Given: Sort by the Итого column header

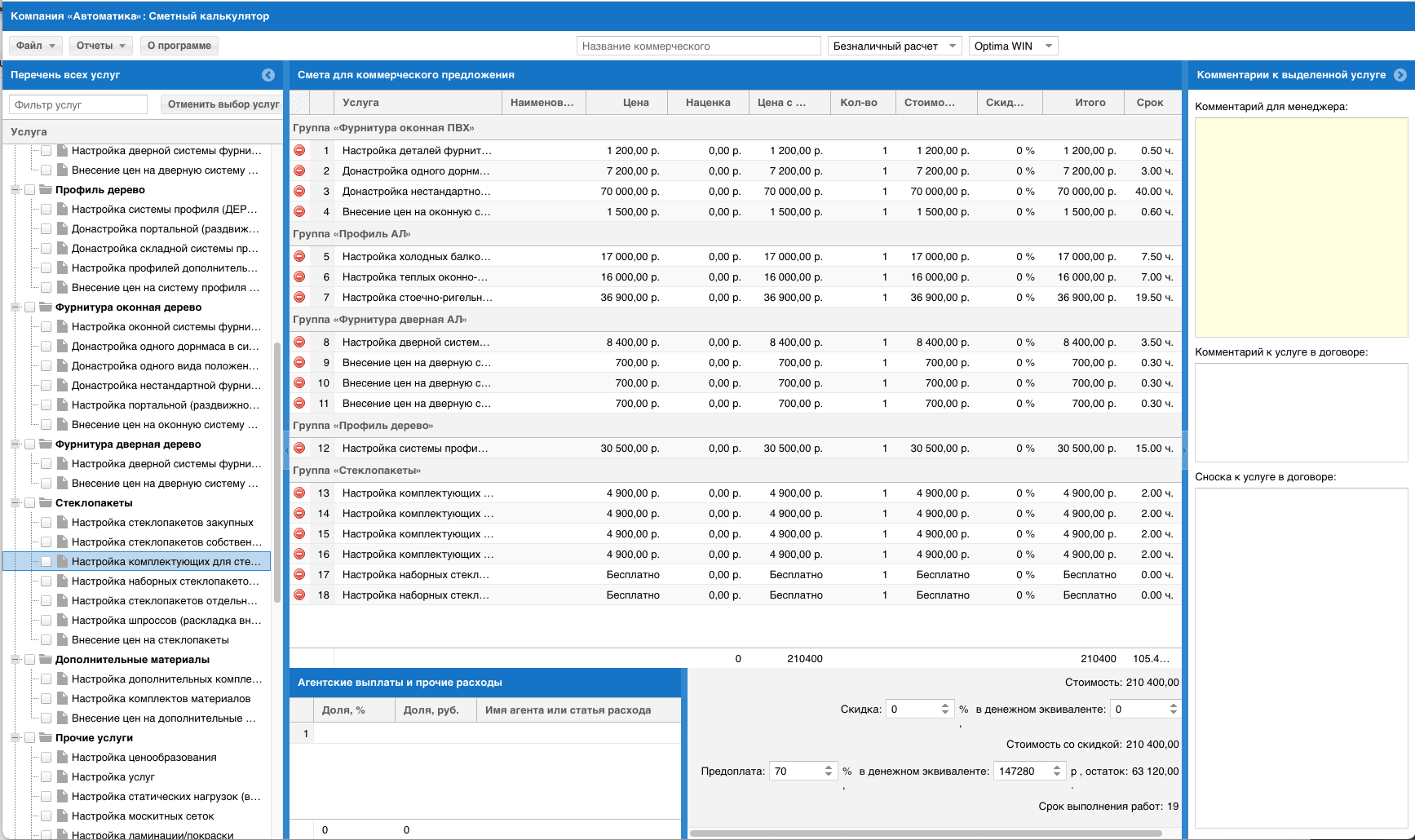Looking at the screenshot, I should pyautogui.click(x=1083, y=102).
